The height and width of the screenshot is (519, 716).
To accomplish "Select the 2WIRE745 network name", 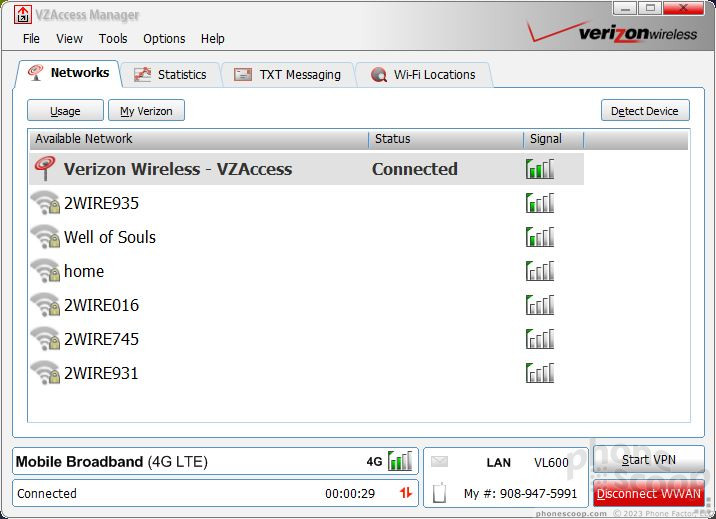I will tap(101, 339).
